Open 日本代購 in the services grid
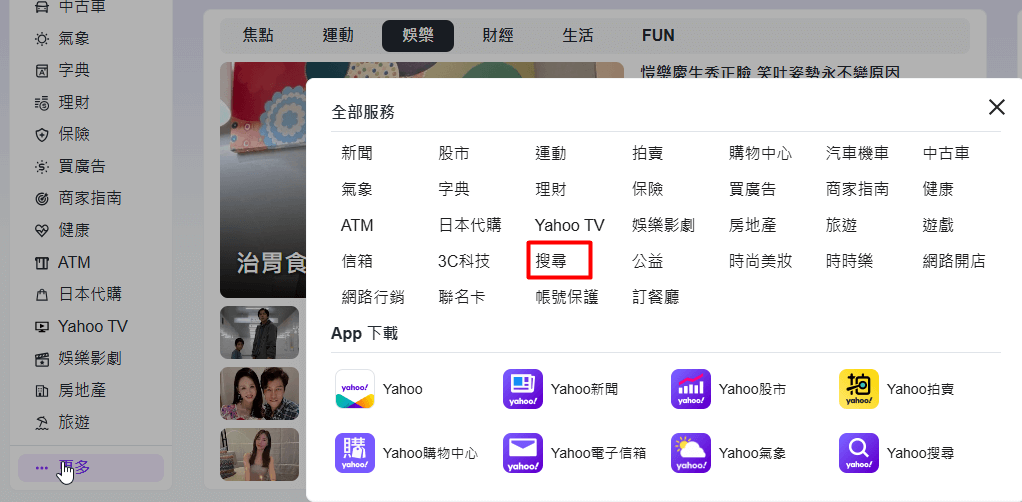 pyautogui.click(x=470, y=226)
